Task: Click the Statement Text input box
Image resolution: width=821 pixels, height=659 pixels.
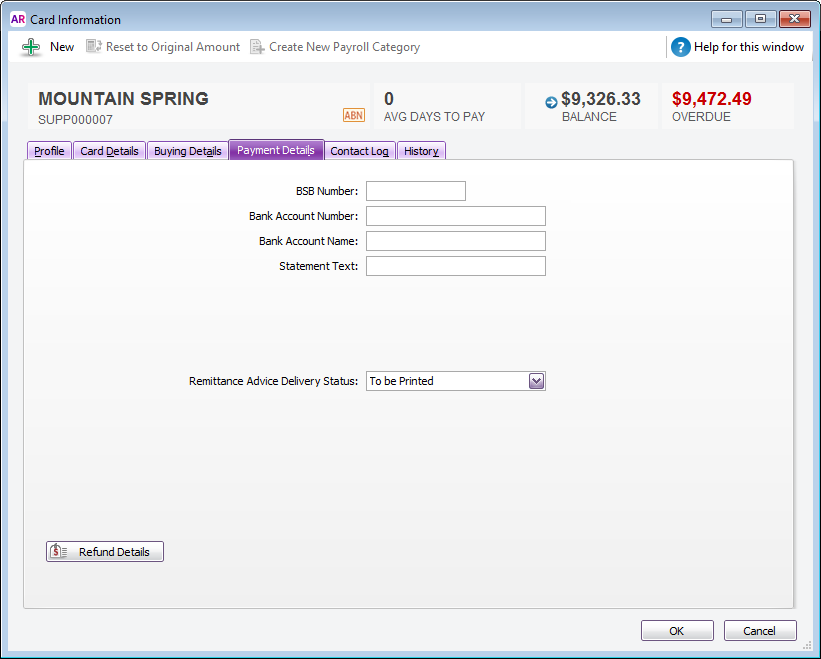Action: coord(456,266)
